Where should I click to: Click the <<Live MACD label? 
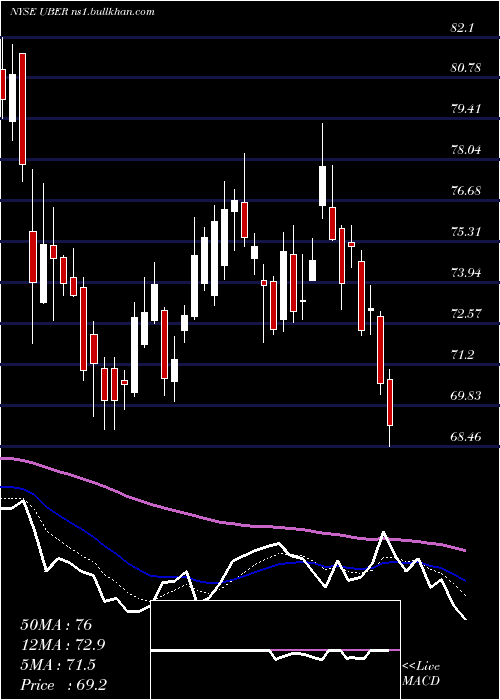coord(421,674)
